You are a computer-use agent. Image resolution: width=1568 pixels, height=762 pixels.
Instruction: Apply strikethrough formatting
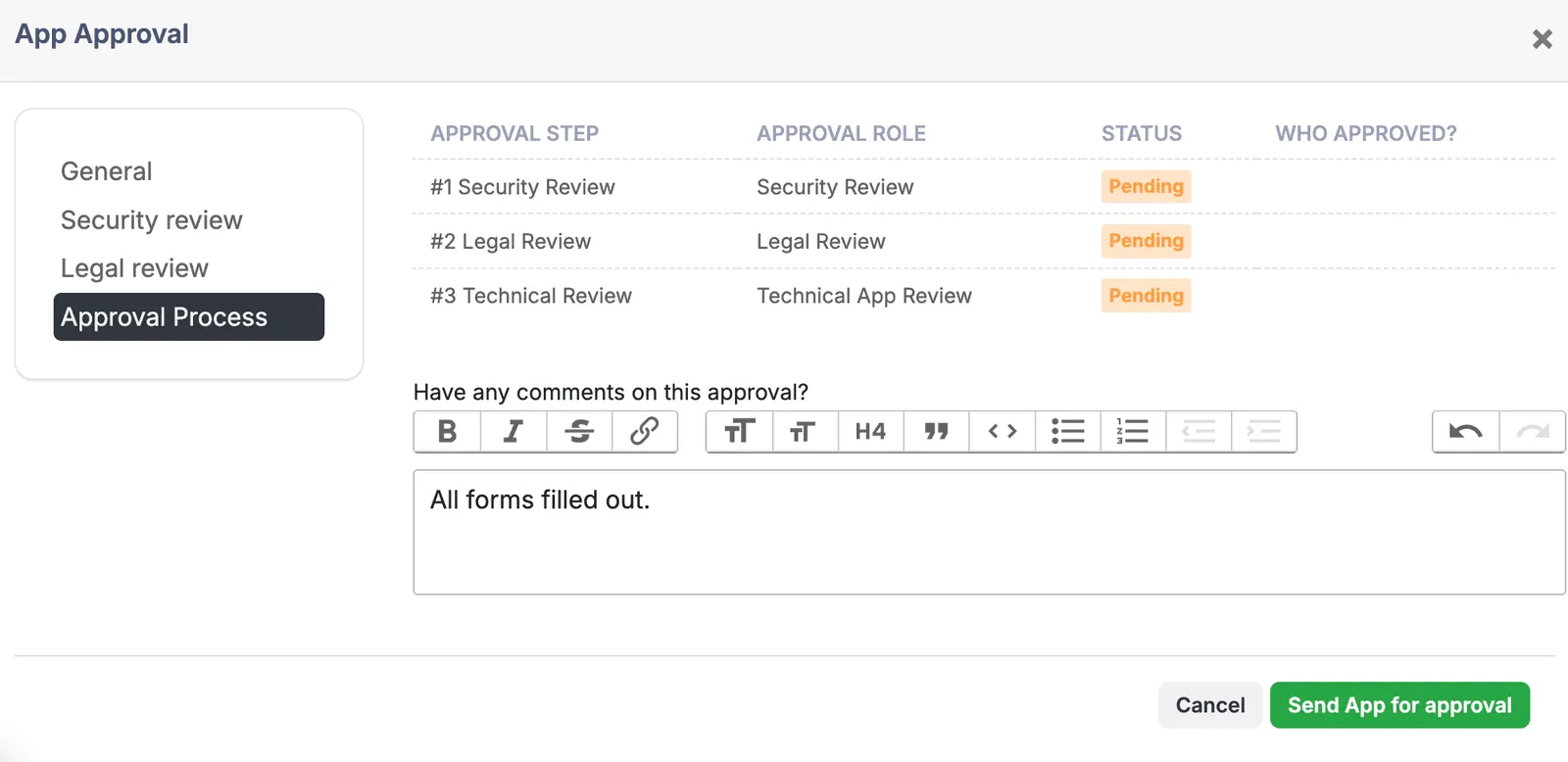coord(579,431)
